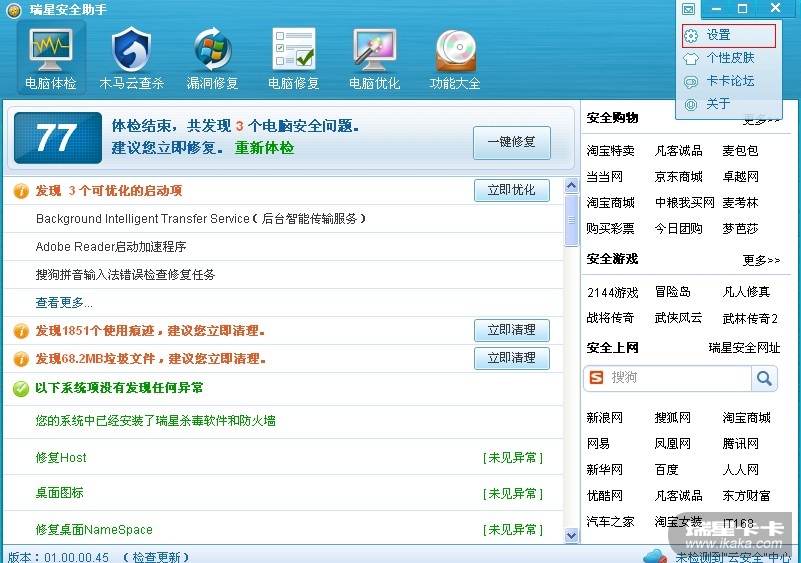The width and height of the screenshot is (801, 563).
Task: Open 卡卡论坛 menu entry
Action: 728,81
